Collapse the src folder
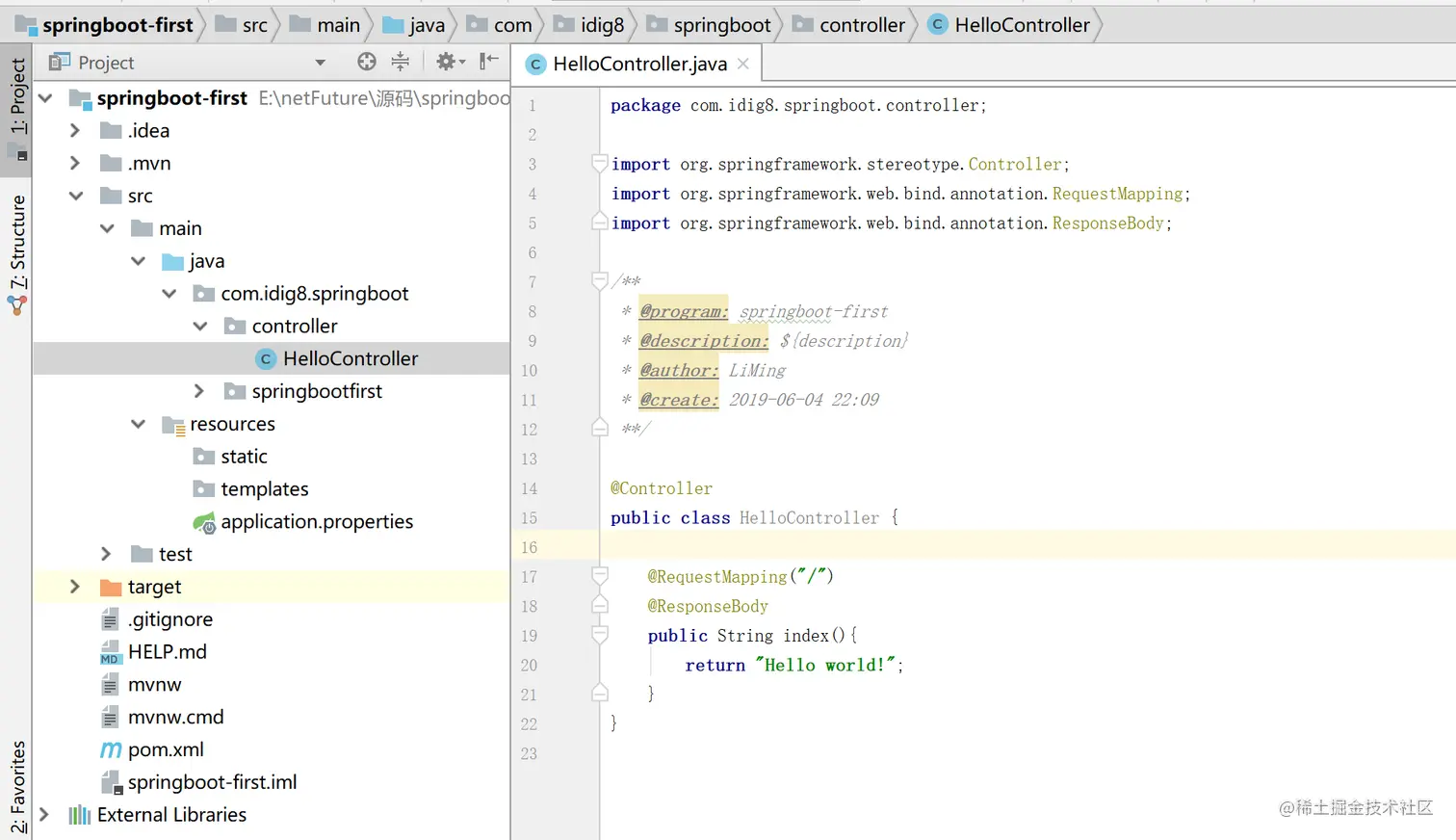1456x840 pixels. pos(76,196)
